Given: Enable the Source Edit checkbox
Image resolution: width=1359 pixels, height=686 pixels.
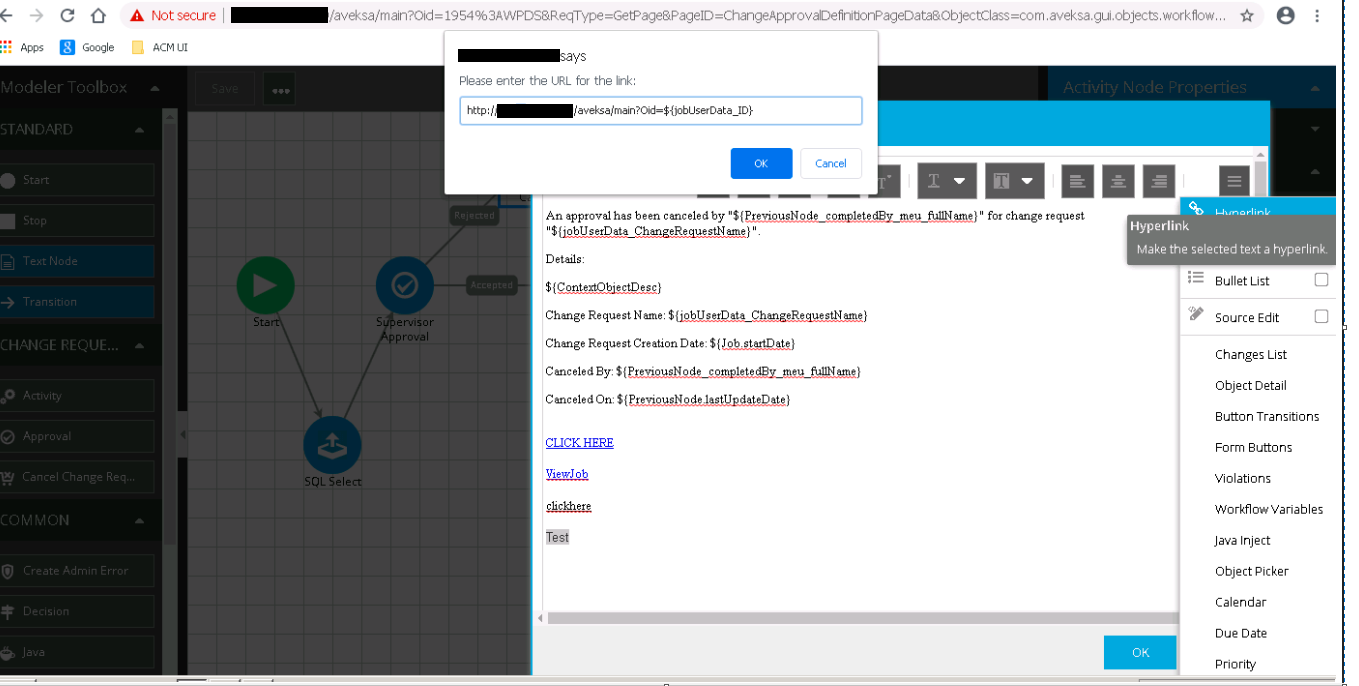Looking at the screenshot, I should (1321, 317).
